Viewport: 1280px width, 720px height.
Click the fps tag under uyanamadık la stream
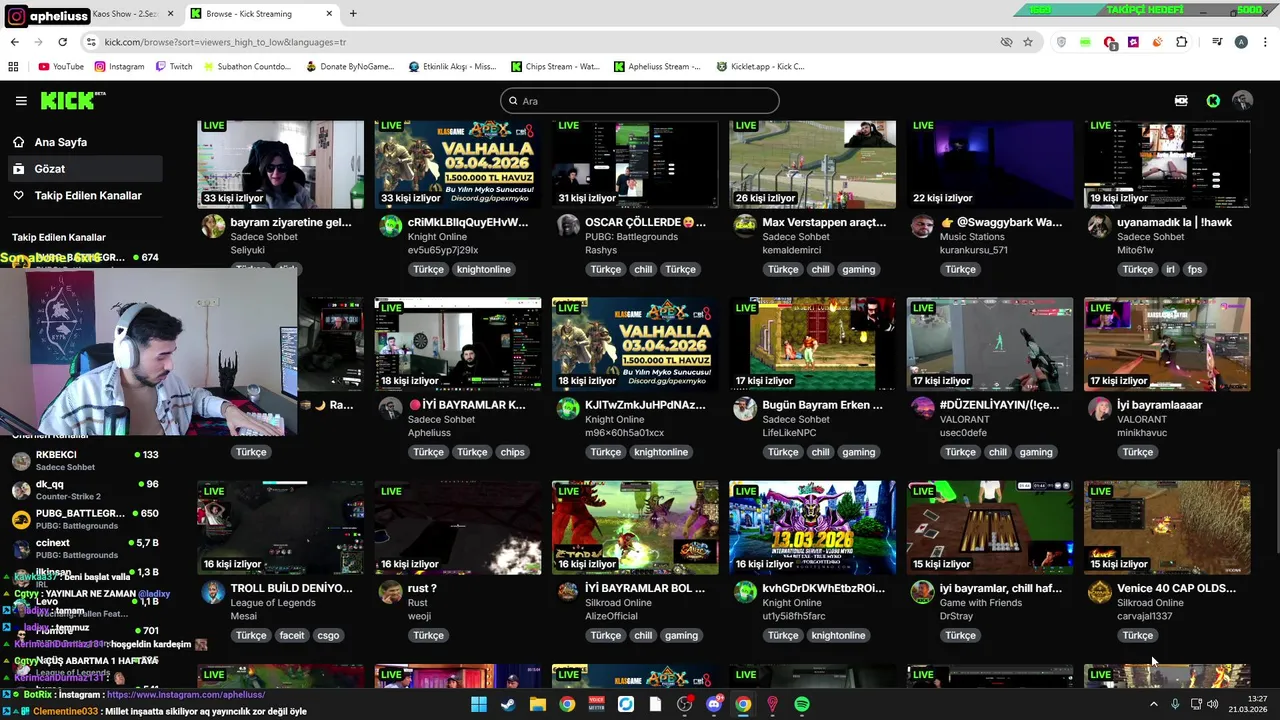[x=1194, y=269]
